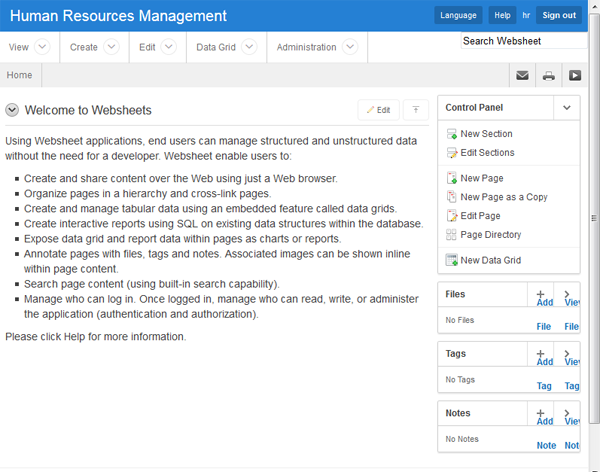Open Page Directory from Control Panel

point(490,235)
